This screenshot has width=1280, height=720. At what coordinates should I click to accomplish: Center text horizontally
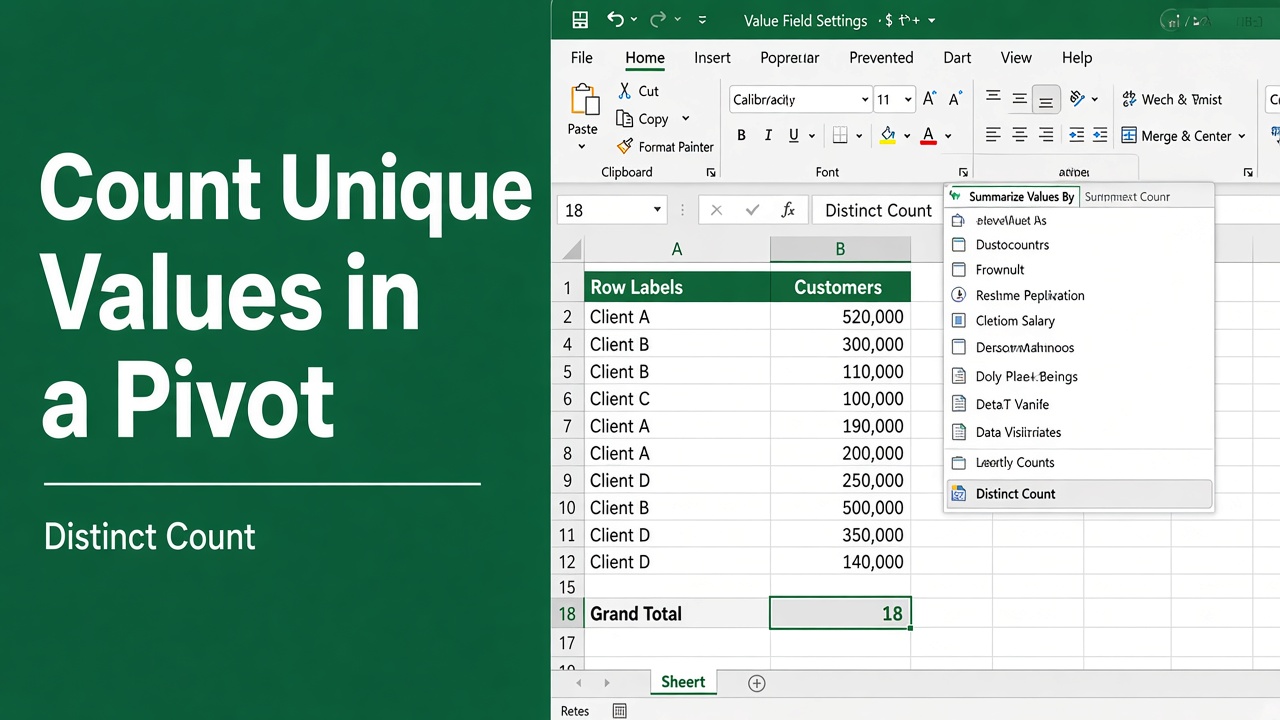coord(1019,135)
